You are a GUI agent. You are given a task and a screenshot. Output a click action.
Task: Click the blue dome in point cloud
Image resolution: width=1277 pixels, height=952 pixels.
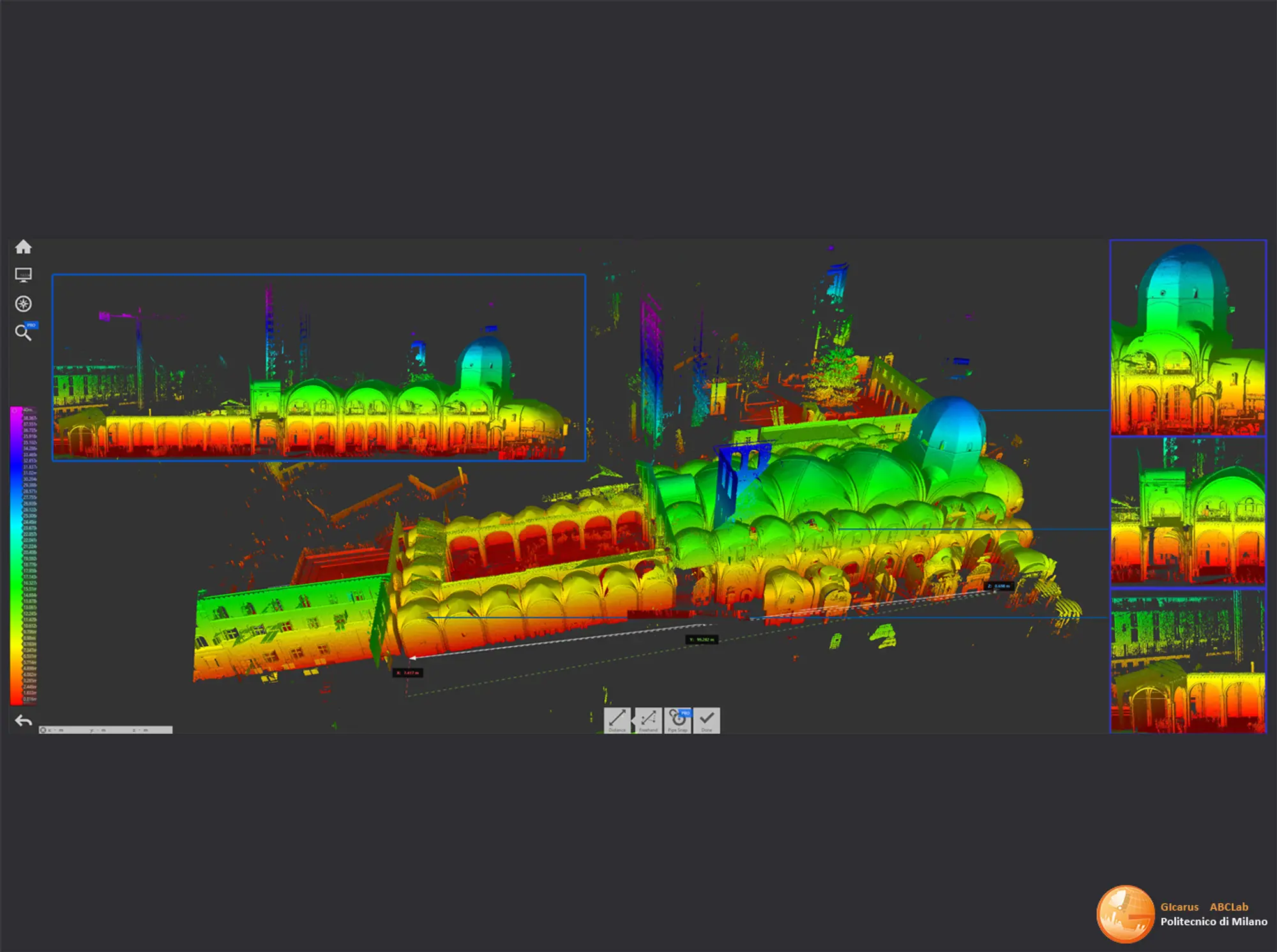click(x=949, y=425)
